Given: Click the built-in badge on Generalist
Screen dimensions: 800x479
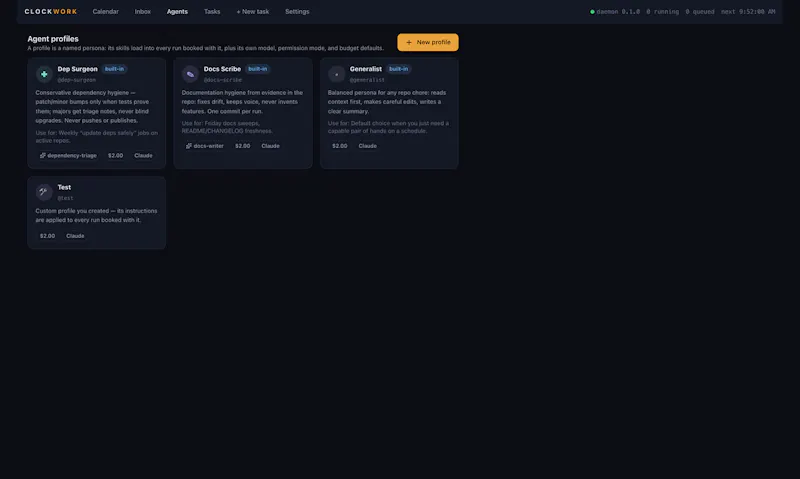Looking at the screenshot, I should pos(398,69).
